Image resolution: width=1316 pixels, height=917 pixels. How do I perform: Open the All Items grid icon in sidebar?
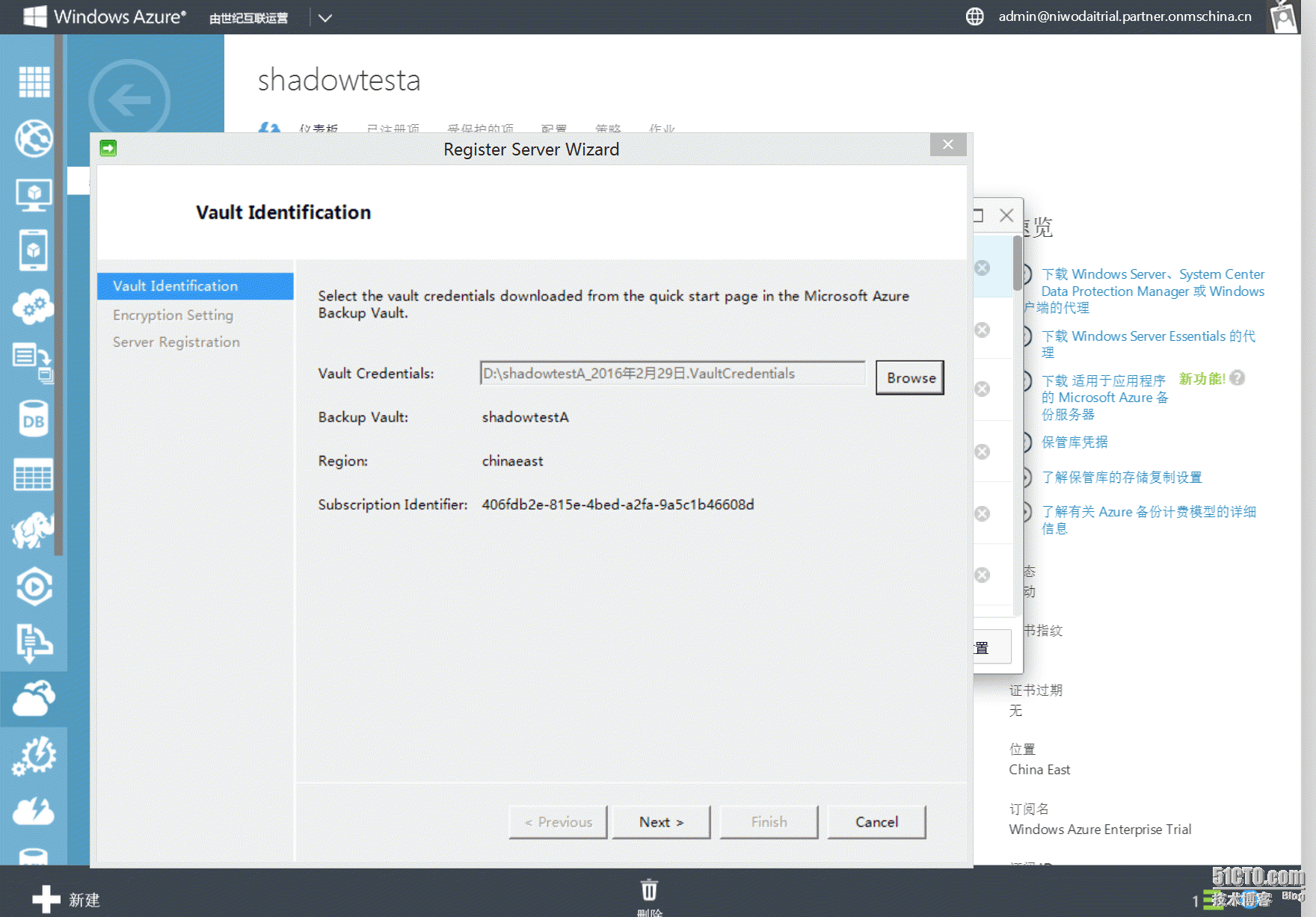(34, 81)
